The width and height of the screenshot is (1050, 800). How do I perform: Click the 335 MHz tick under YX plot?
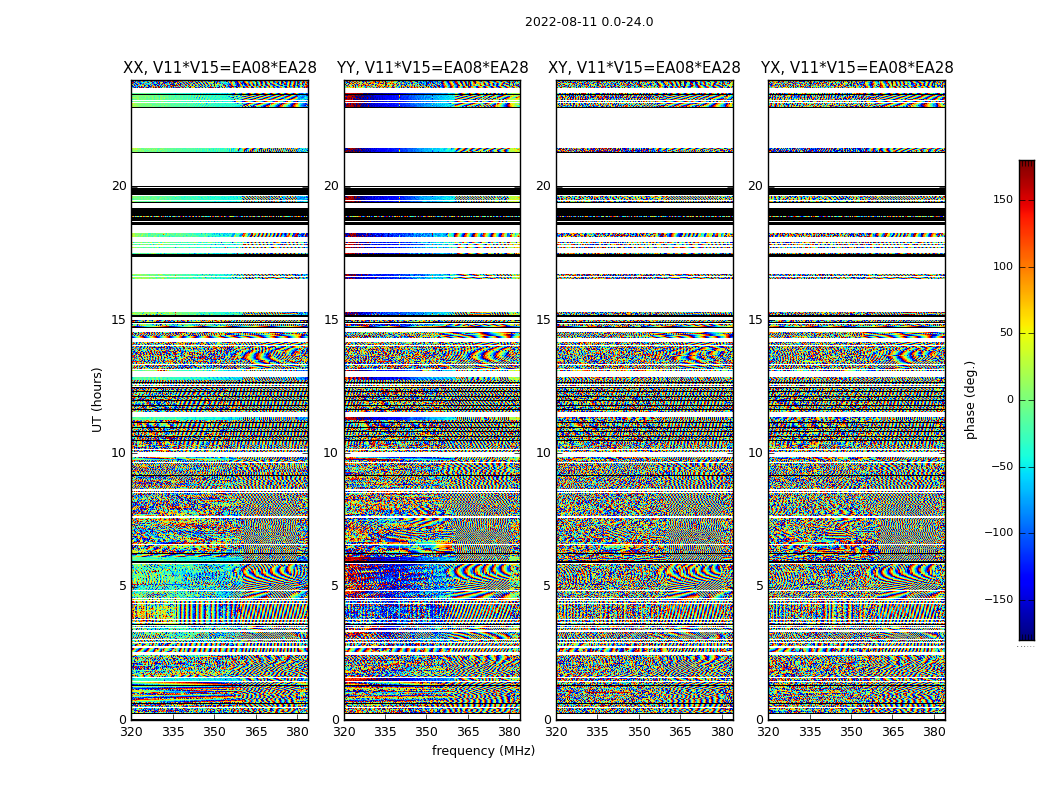pyautogui.click(x=810, y=732)
